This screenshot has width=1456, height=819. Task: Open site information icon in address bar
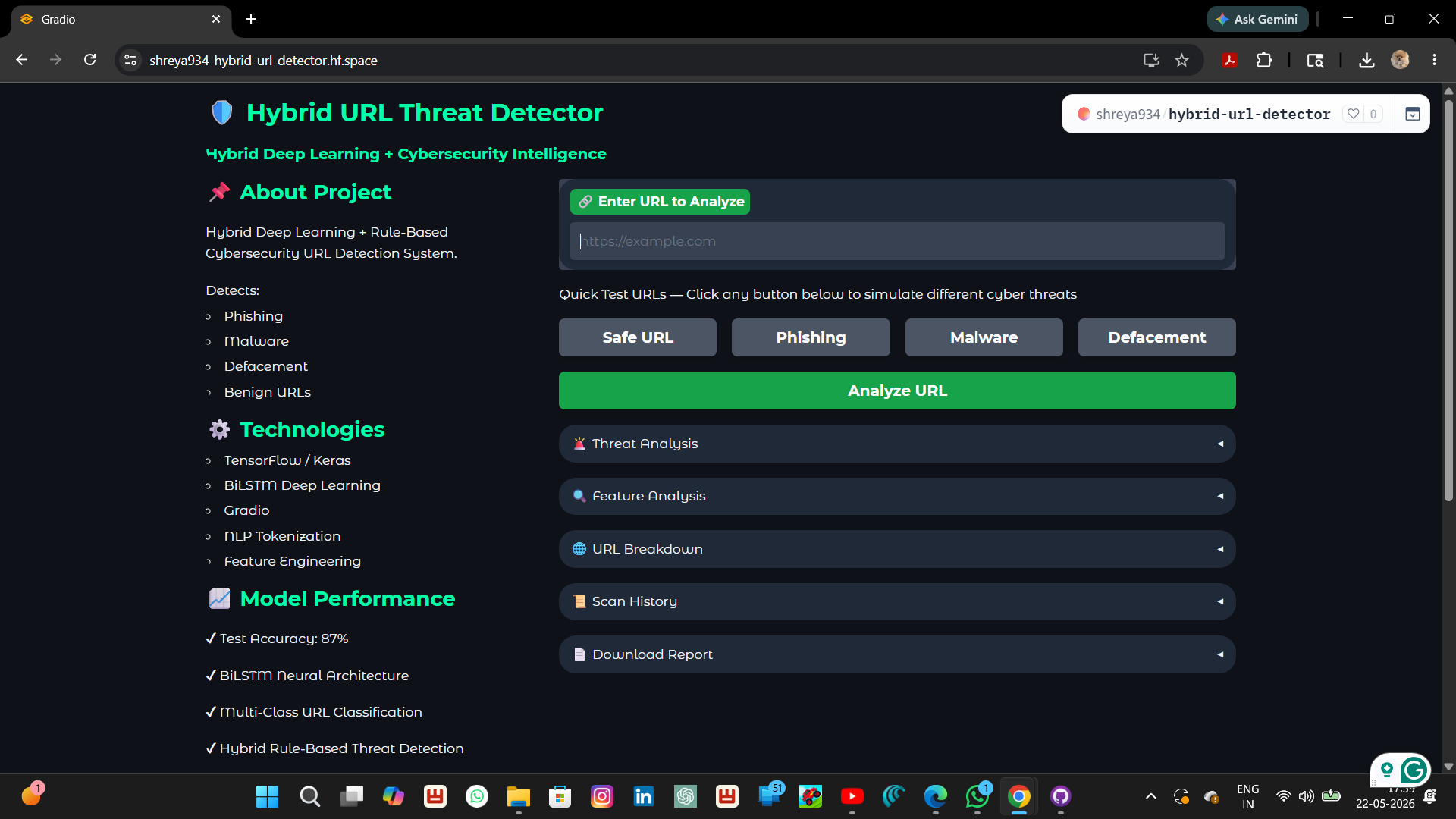[130, 60]
